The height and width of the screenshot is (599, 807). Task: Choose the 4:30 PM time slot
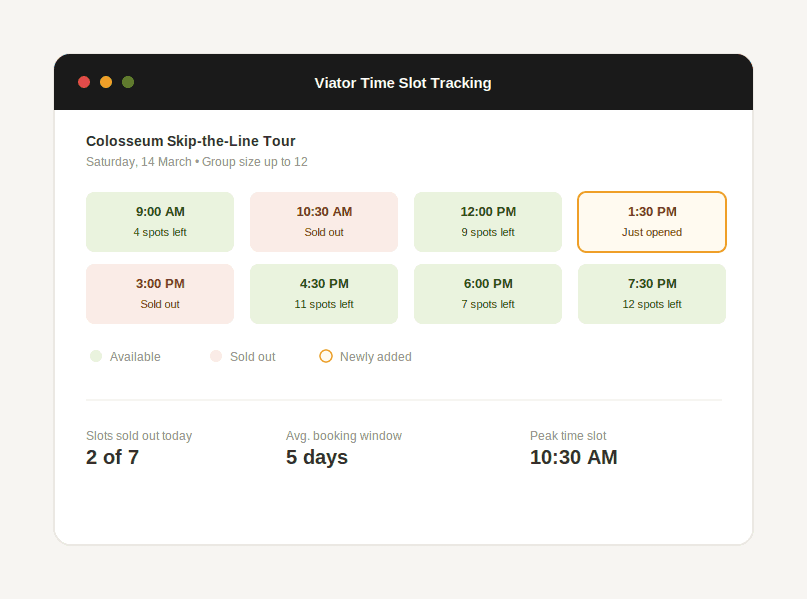(324, 294)
